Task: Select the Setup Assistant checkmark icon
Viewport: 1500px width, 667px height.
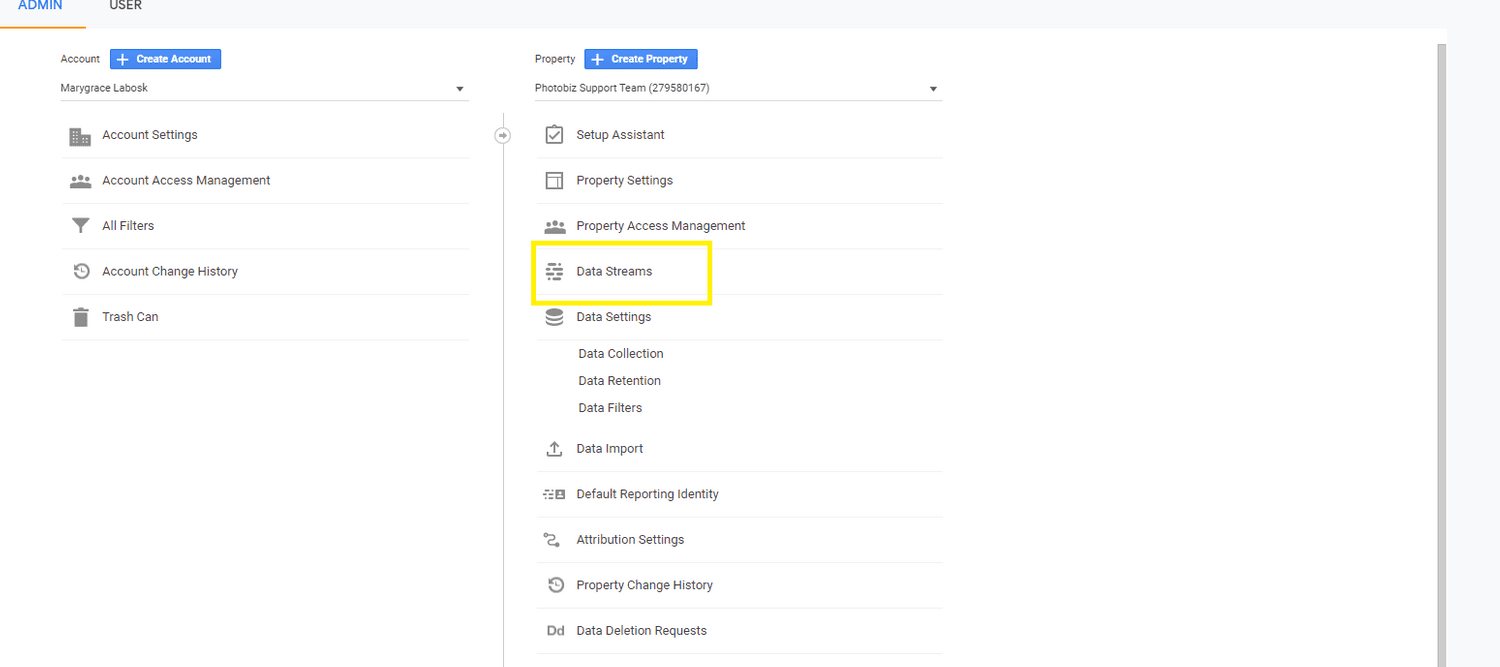Action: coord(554,134)
